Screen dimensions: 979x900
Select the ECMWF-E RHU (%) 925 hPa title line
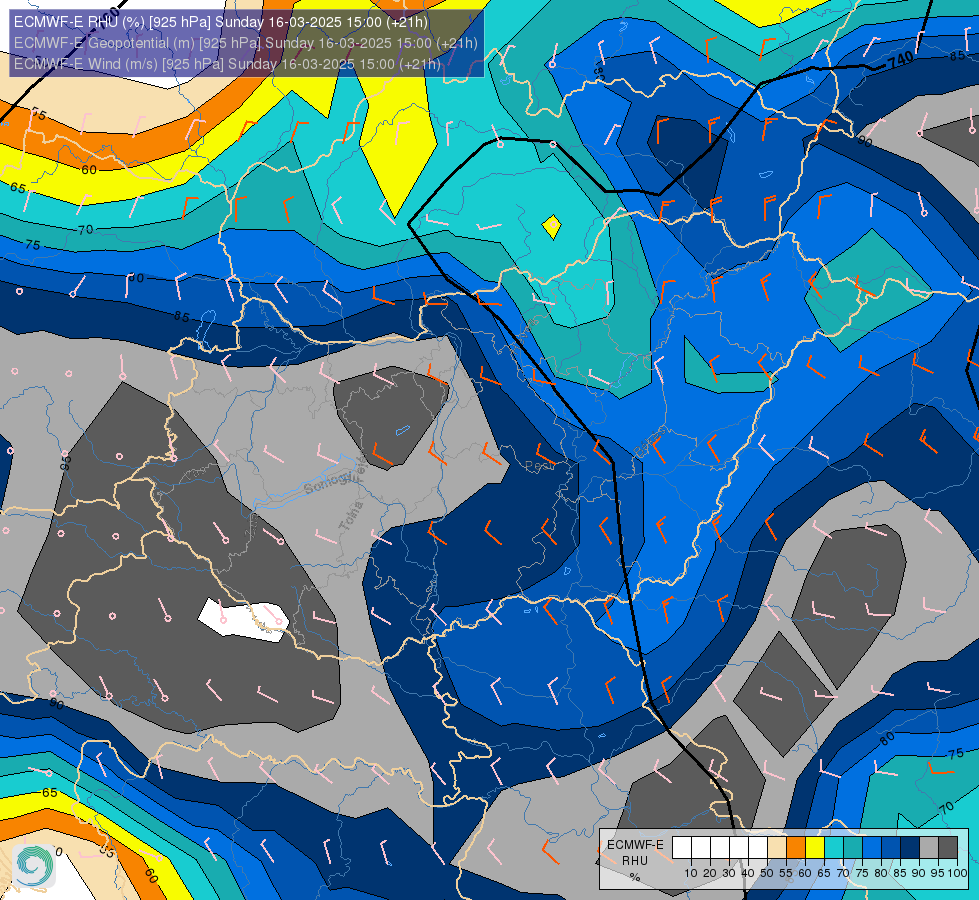(x=220, y=22)
